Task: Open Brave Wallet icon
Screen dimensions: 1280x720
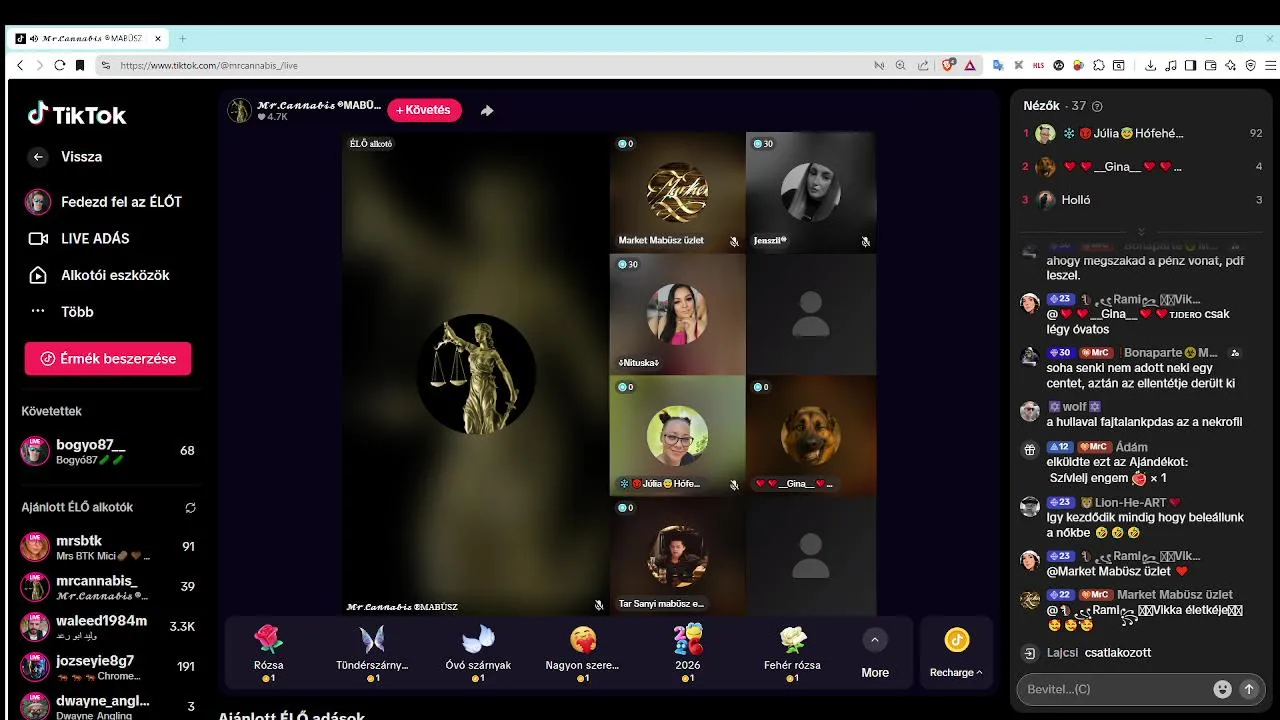Action: tap(1210, 65)
